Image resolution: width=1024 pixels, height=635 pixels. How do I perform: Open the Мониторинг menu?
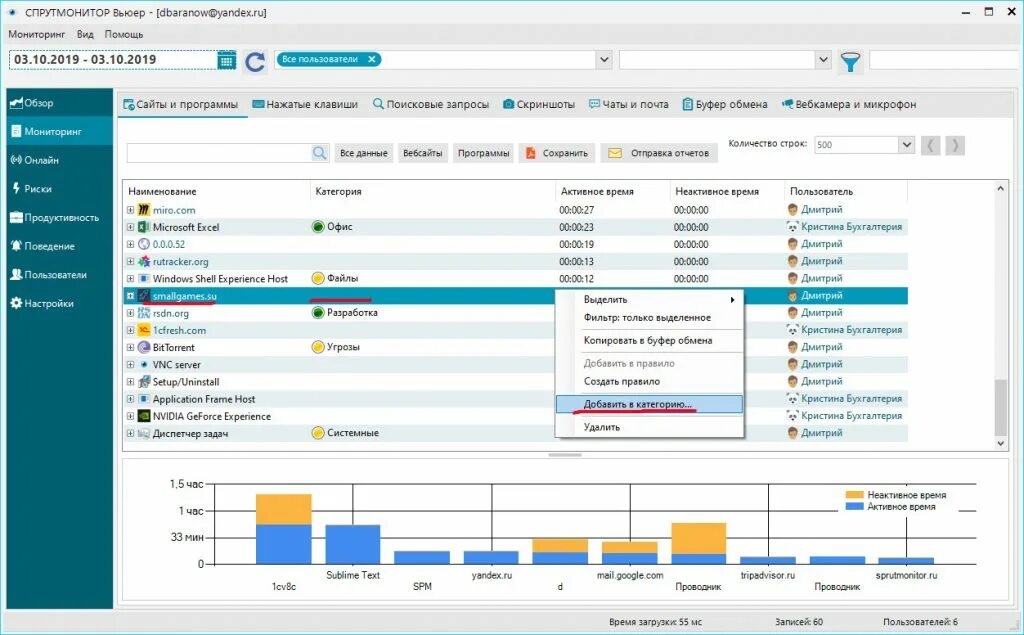coord(37,34)
